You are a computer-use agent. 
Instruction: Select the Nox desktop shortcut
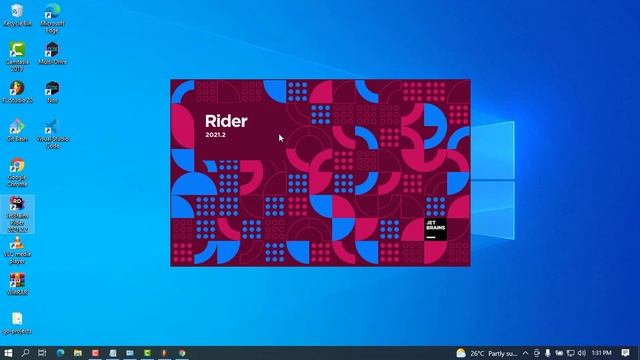[52, 91]
